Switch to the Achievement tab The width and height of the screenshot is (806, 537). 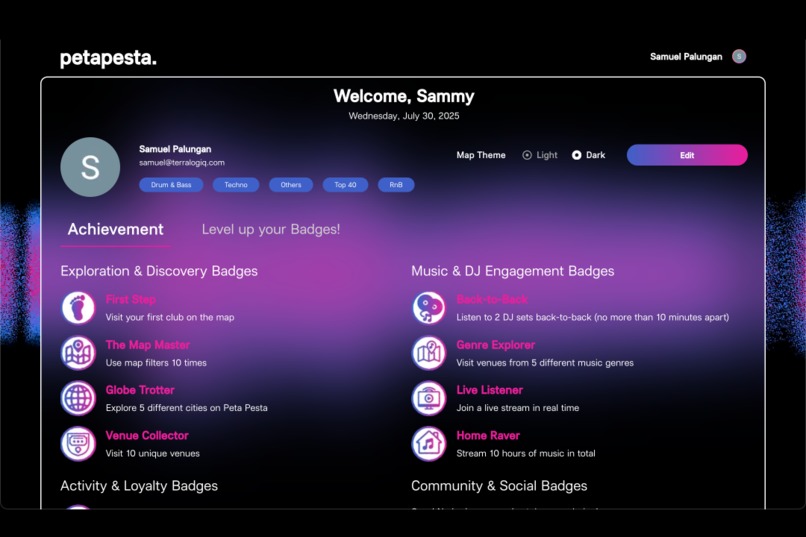click(116, 229)
